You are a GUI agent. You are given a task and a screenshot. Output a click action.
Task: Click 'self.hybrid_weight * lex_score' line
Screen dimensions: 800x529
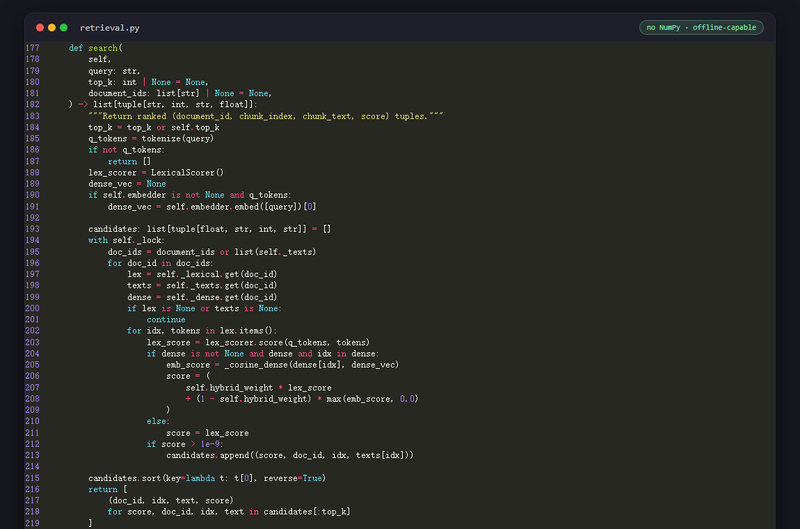click(x=258, y=388)
